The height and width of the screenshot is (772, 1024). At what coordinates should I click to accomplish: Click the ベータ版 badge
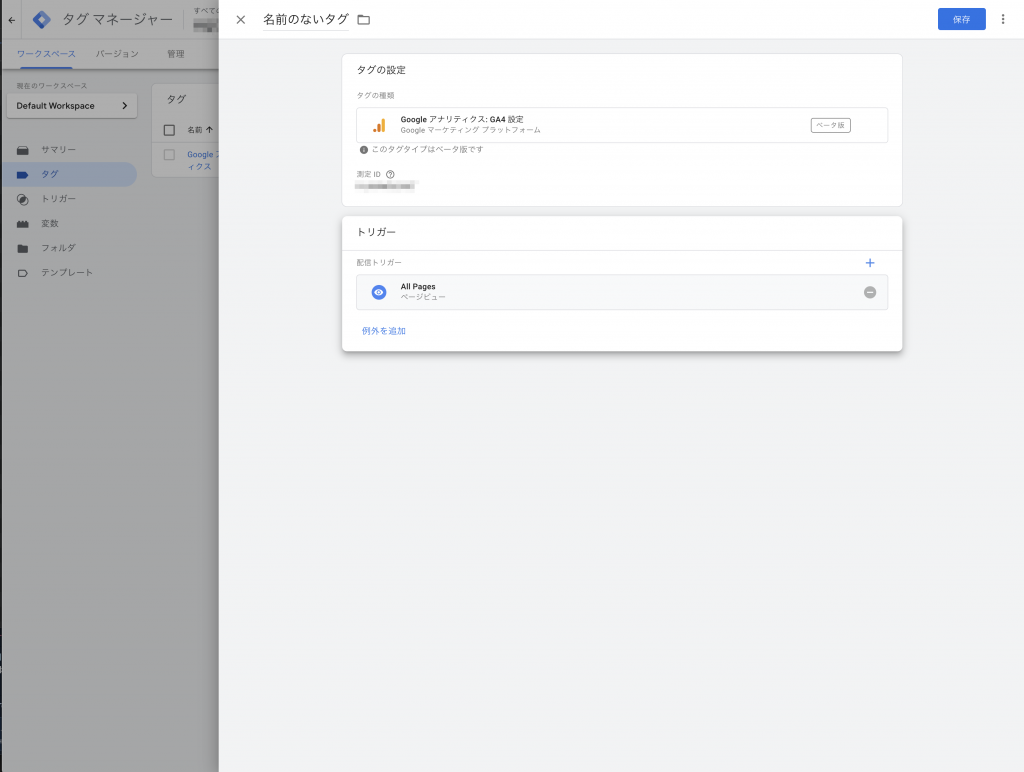click(830, 125)
